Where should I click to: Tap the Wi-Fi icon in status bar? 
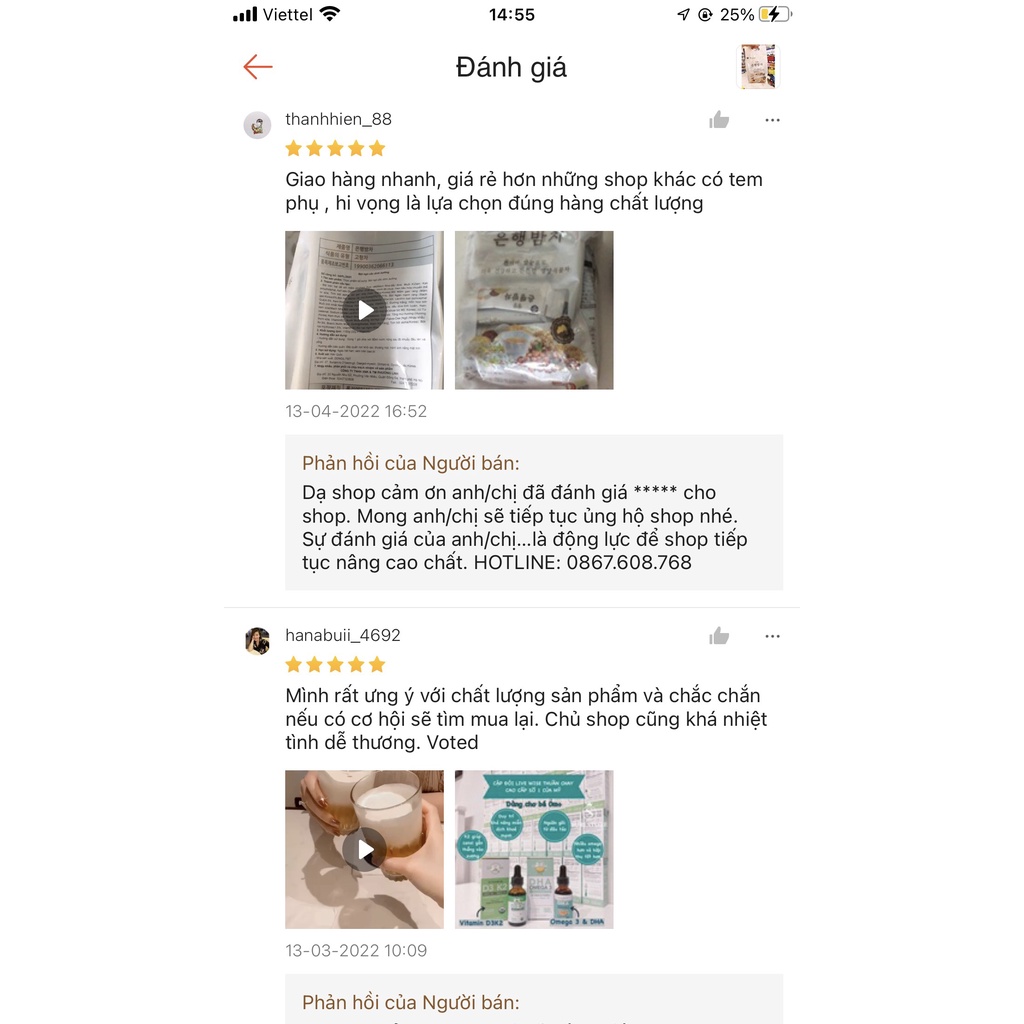[330, 14]
